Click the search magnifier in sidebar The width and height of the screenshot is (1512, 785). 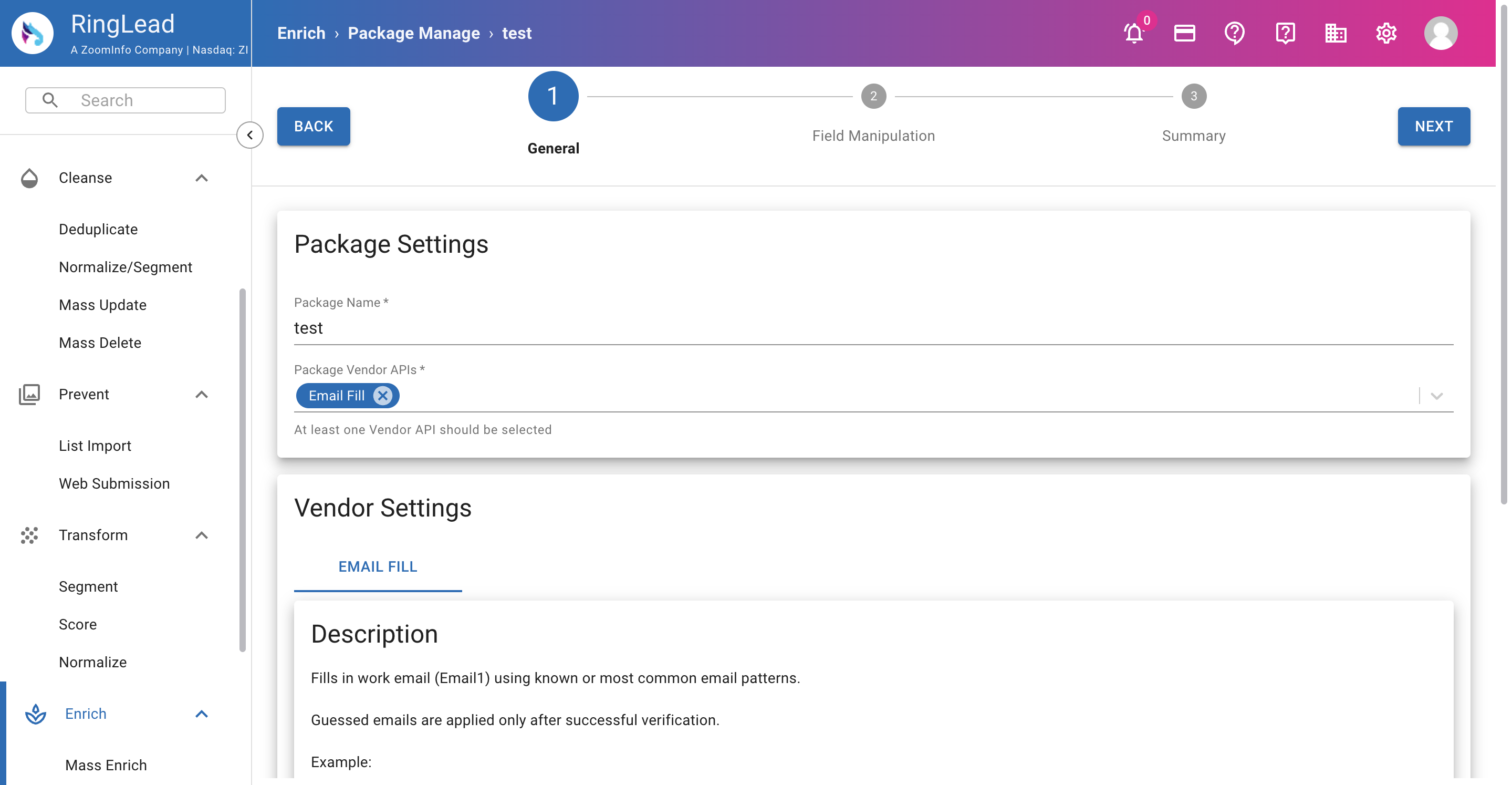50,100
